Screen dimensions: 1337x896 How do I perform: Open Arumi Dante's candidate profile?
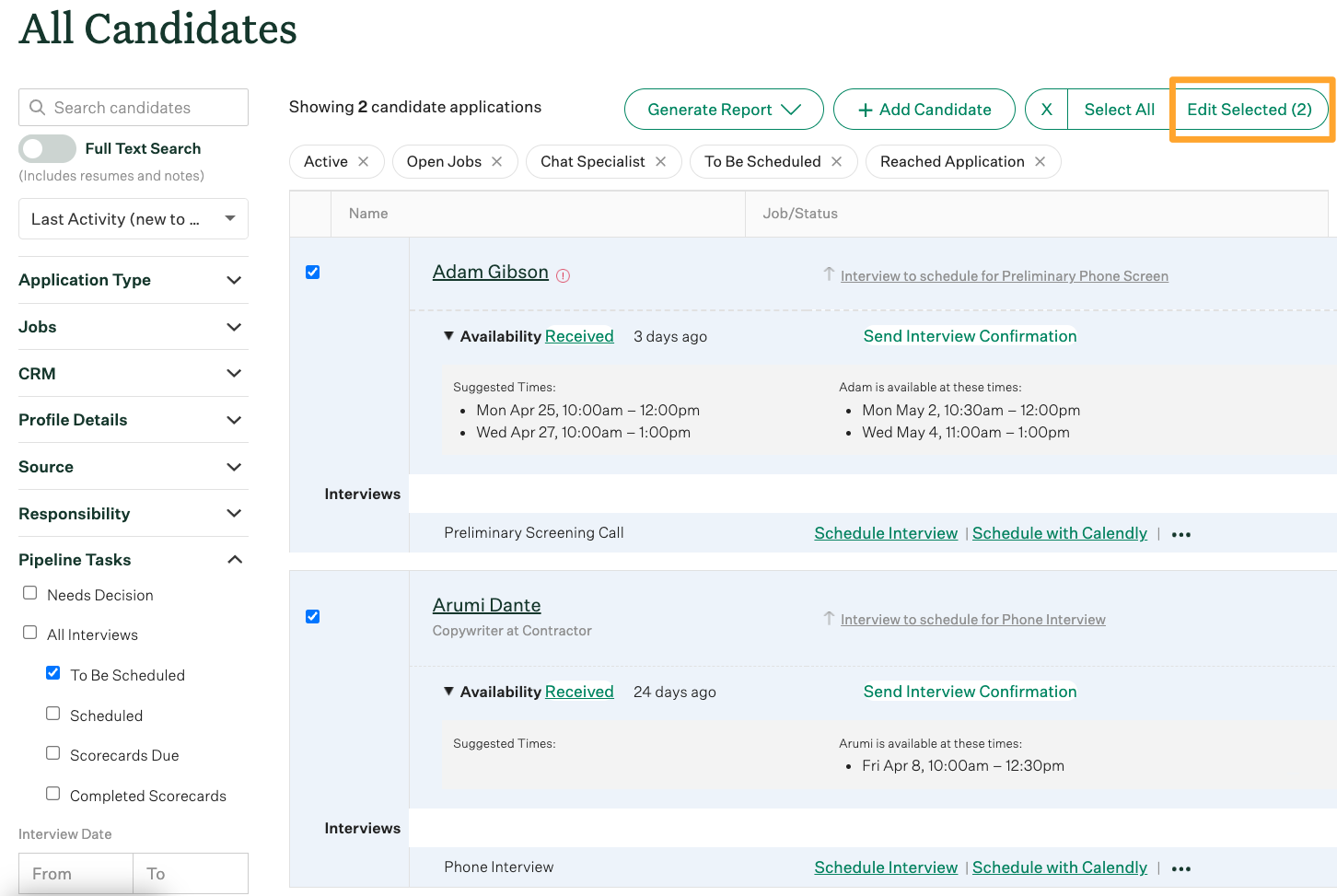[486, 605]
